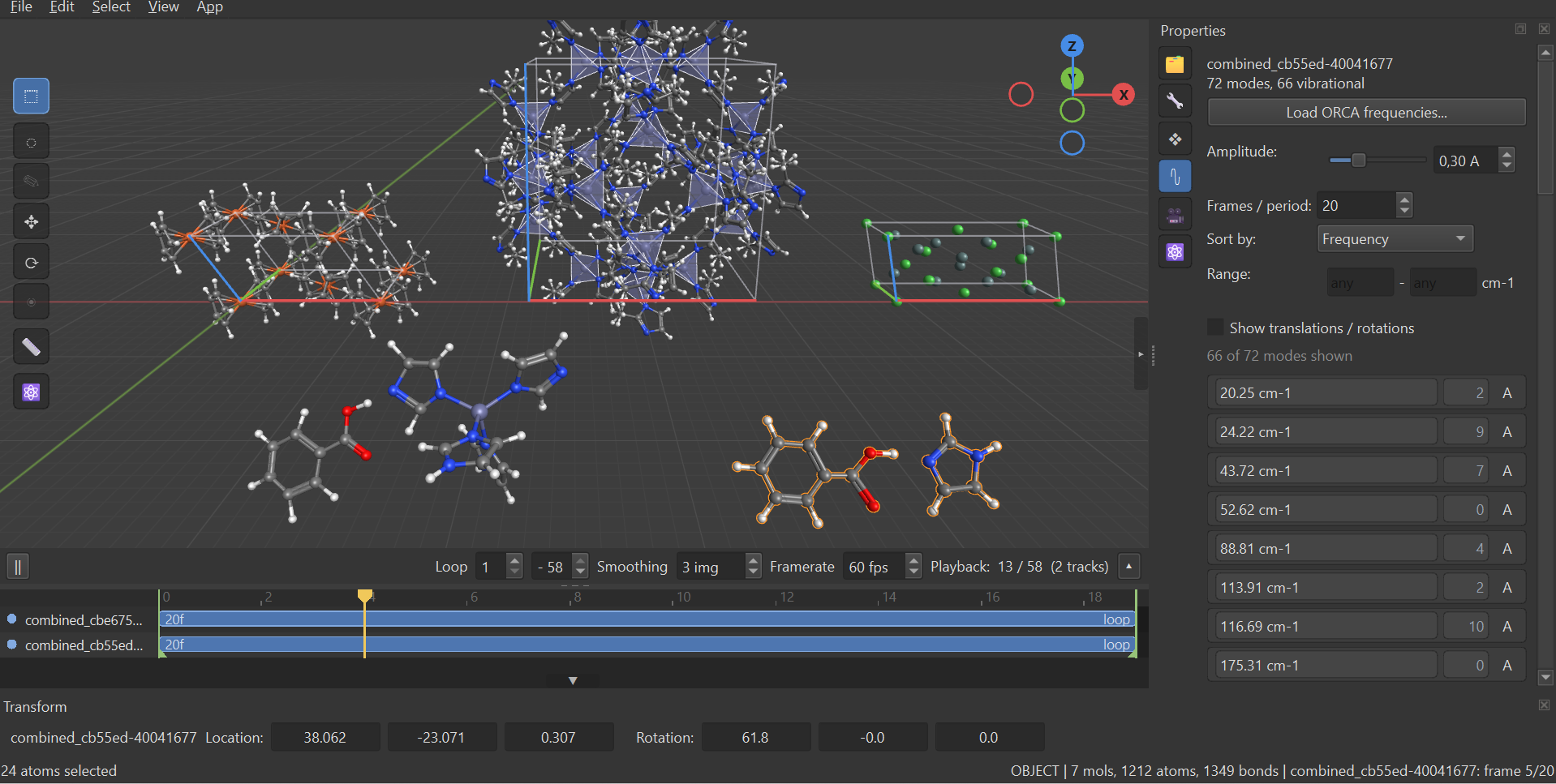This screenshot has height=784, width=1556.
Task: Open the File menu
Action: [21, 7]
